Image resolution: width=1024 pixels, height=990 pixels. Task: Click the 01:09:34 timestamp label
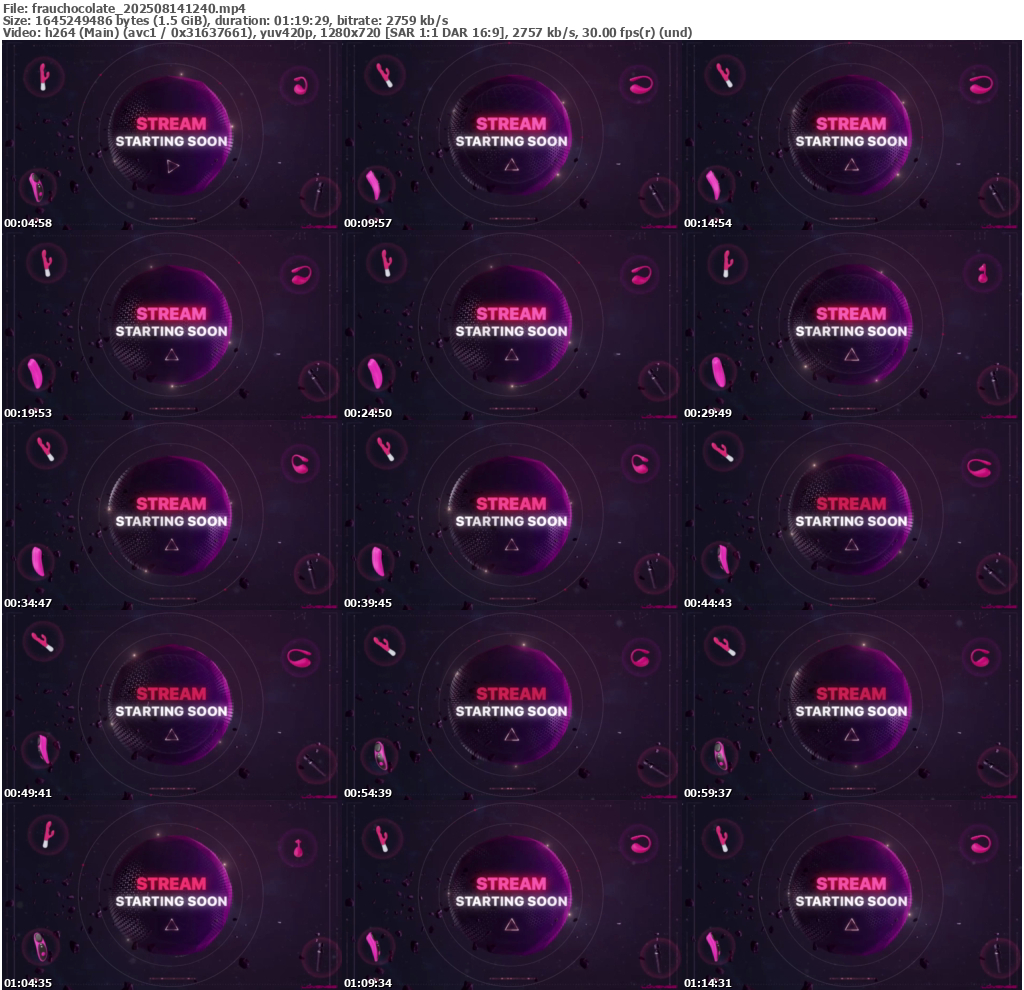[368, 983]
